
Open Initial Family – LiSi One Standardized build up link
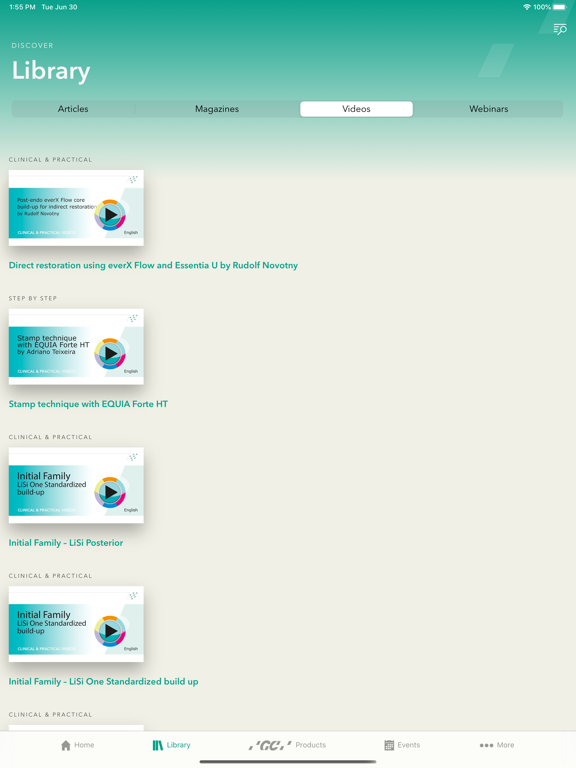pos(103,681)
